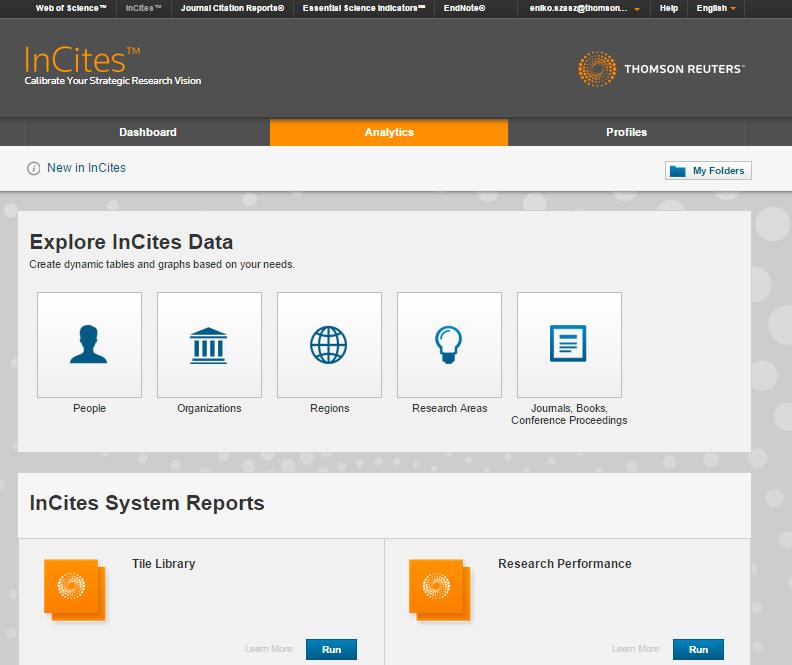Screen dimensions: 792x665
Task: Click the People label text
Action: [x=89, y=408]
